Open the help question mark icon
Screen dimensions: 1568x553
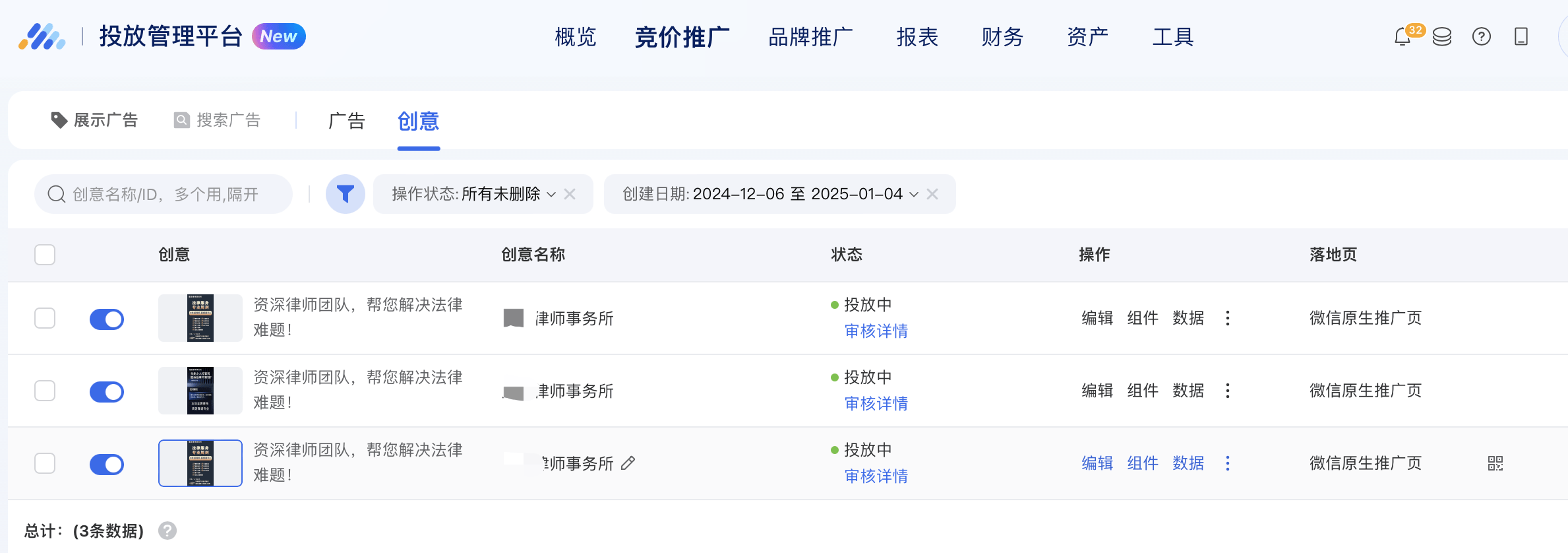pos(1481,37)
